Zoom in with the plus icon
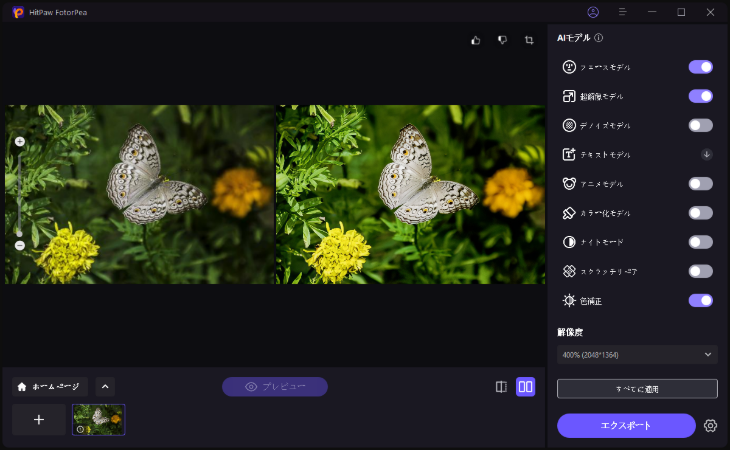This screenshot has height=450, width=730. click(20, 141)
